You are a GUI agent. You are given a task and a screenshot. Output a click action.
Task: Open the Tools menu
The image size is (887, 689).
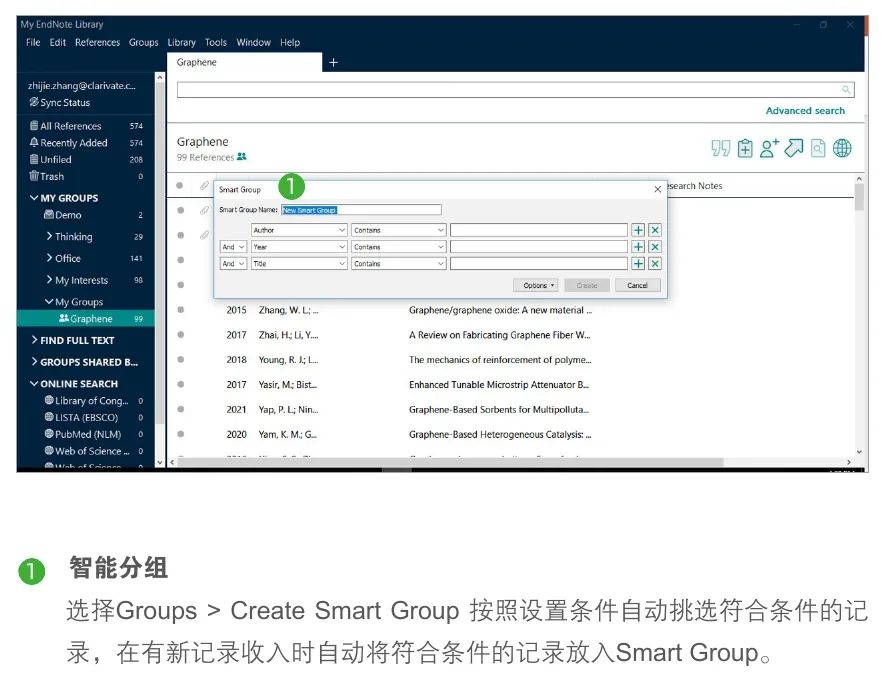pos(216,42)
